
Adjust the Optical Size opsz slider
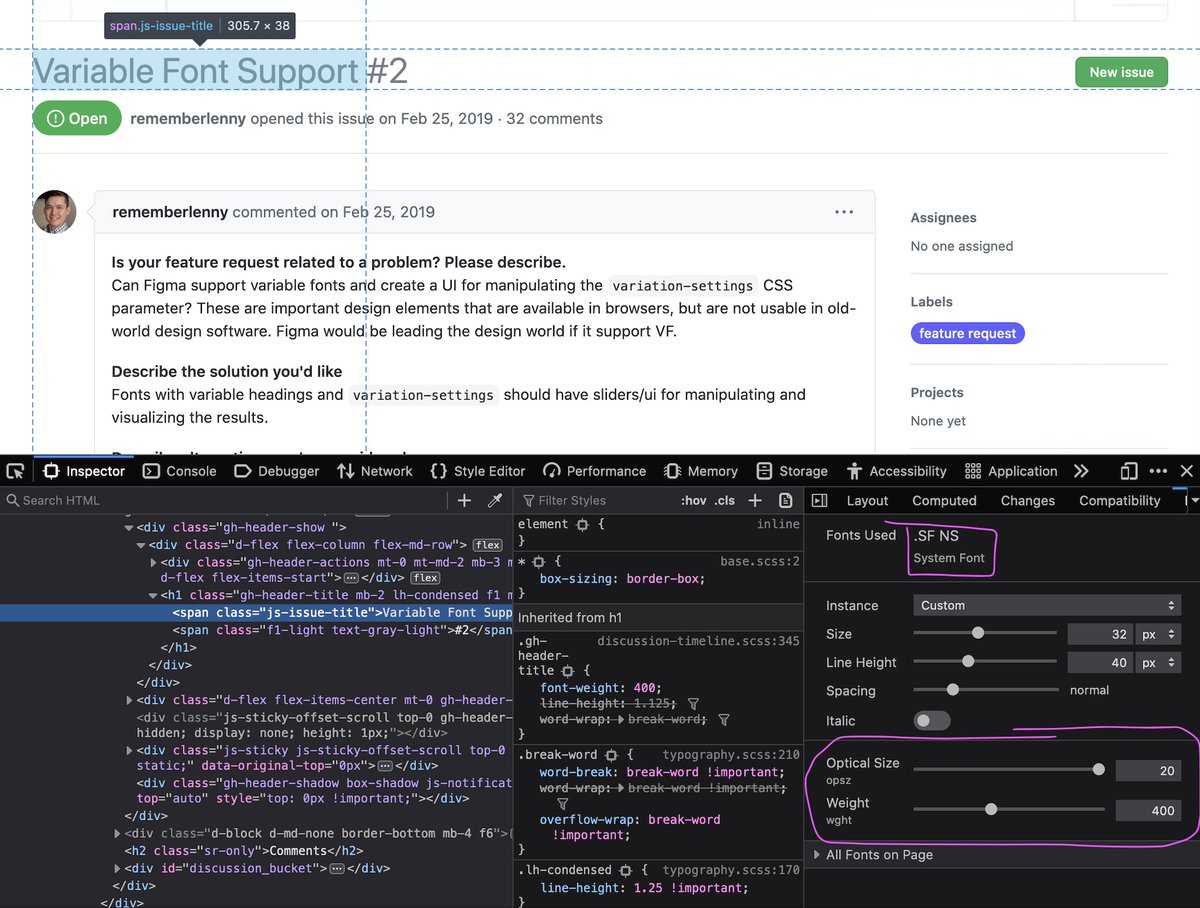[1009, 769]
